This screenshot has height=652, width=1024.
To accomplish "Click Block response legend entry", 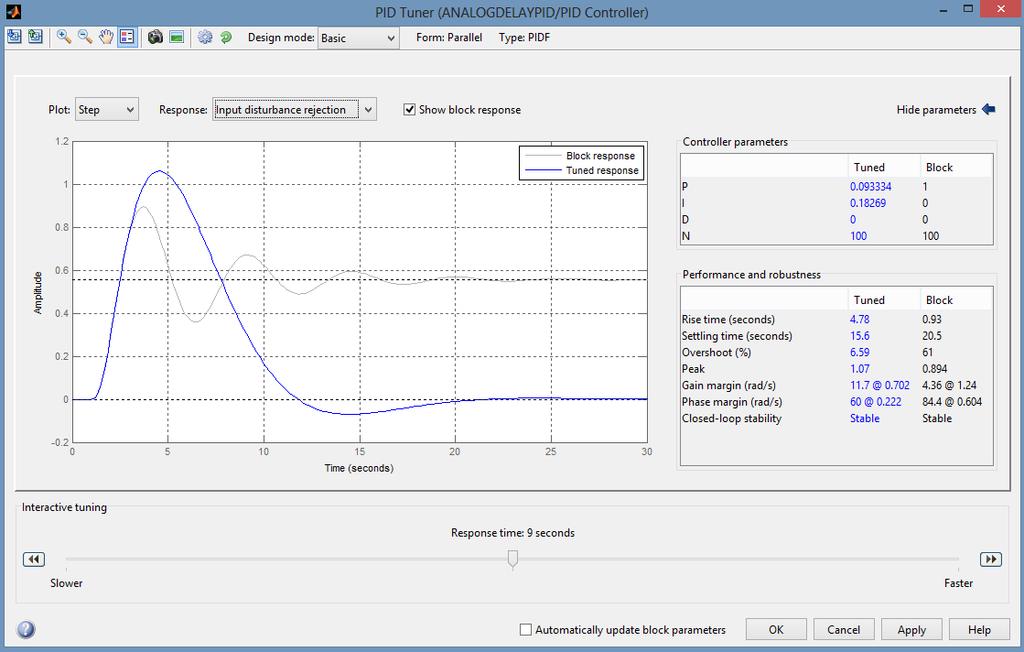I will (x=600, y=155).
